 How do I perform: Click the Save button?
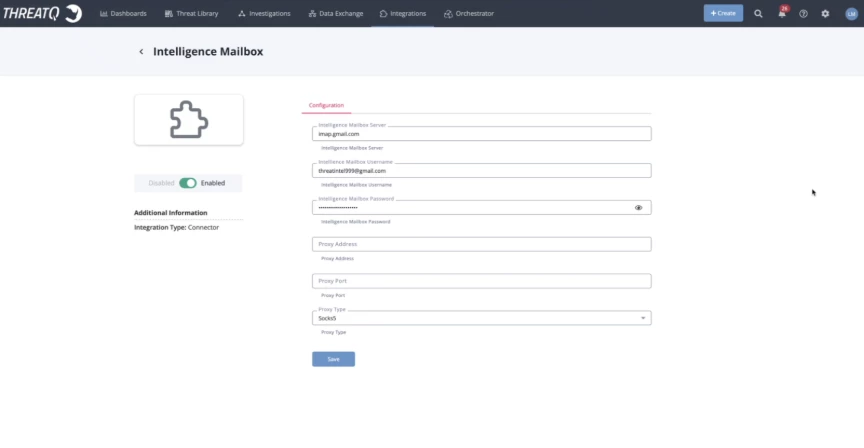tap(333, 359)
